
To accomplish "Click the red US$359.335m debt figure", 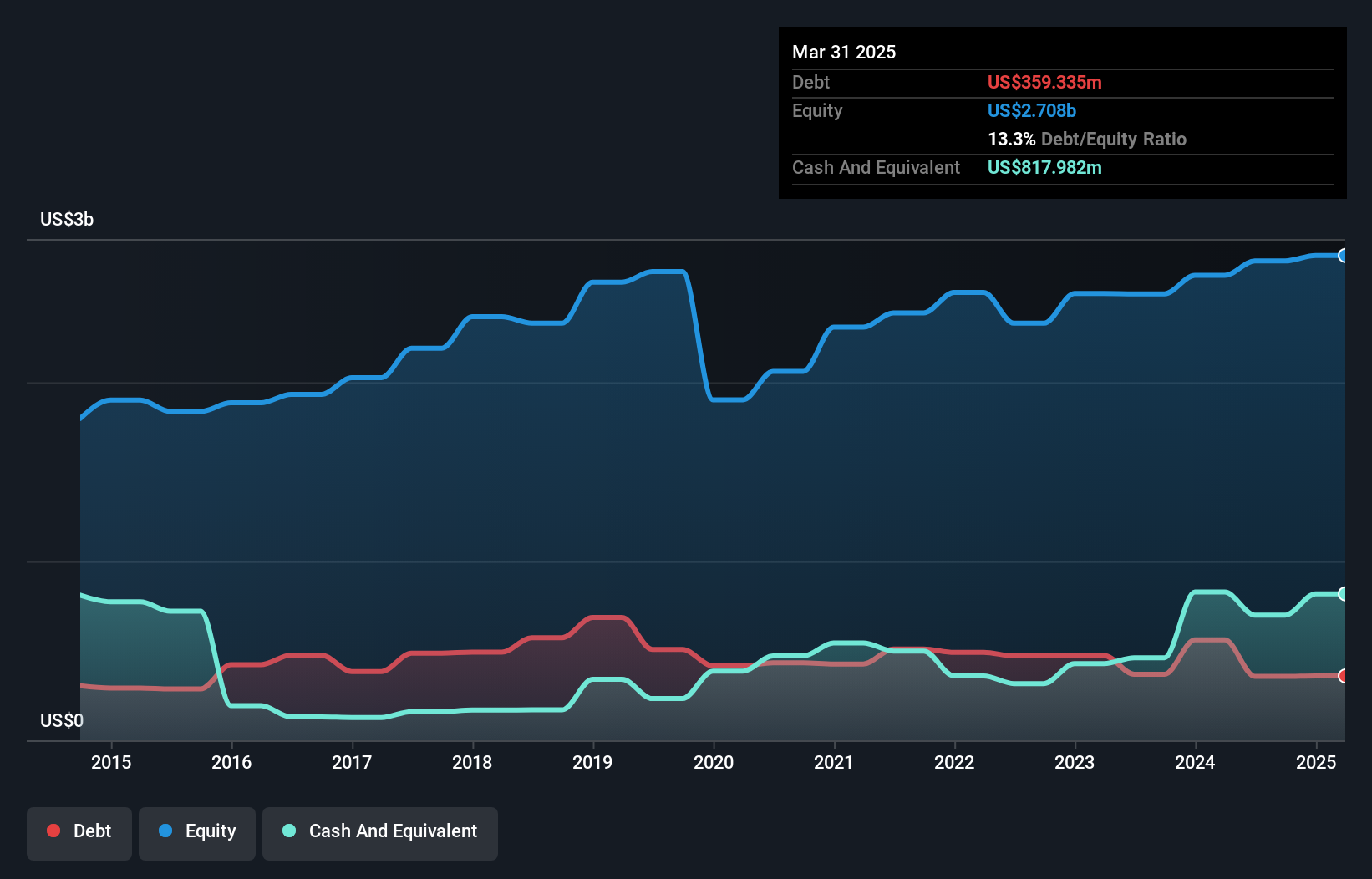I will 1044,82.
